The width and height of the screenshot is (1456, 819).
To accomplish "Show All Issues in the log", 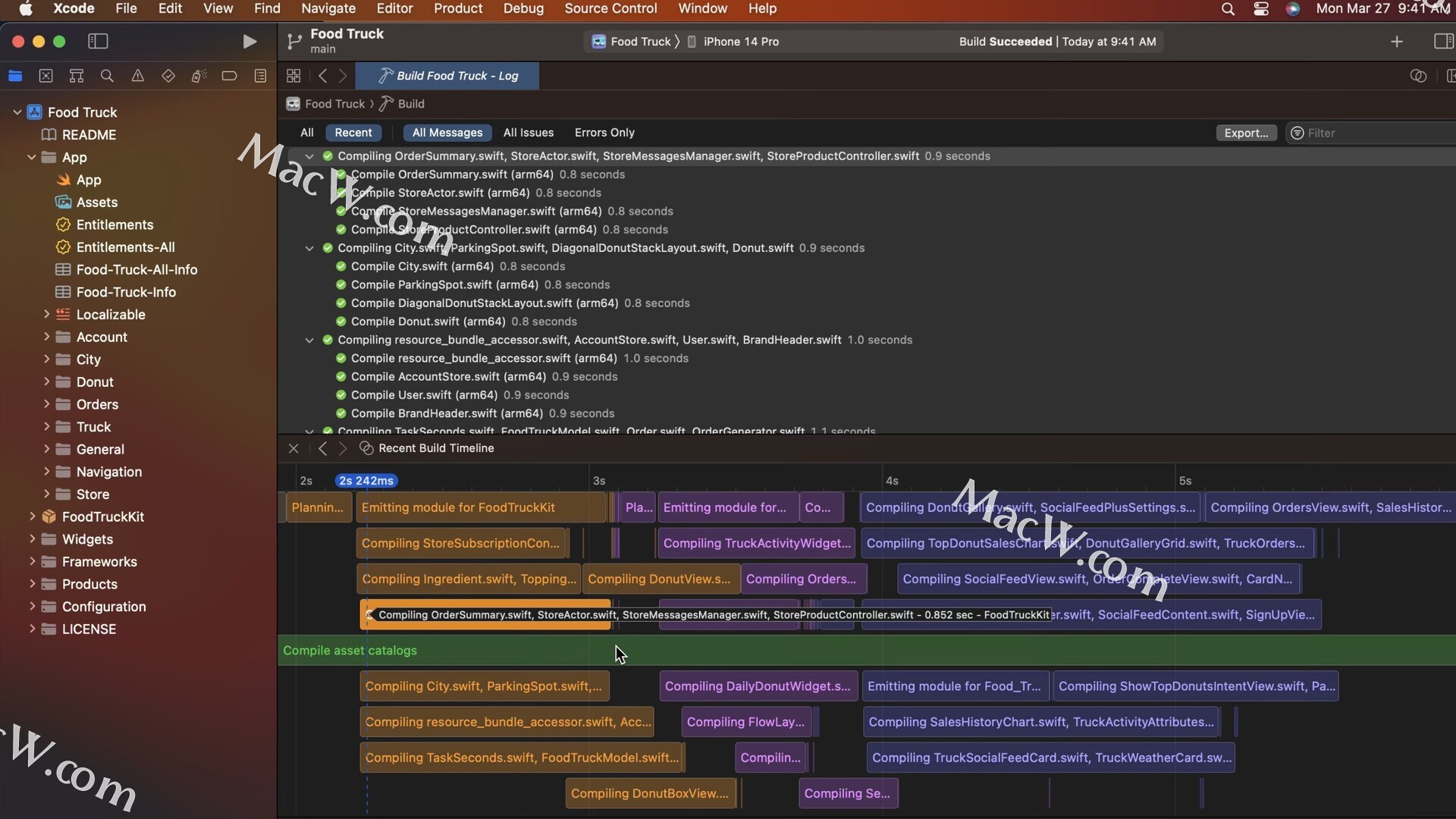I will (529, 133).
